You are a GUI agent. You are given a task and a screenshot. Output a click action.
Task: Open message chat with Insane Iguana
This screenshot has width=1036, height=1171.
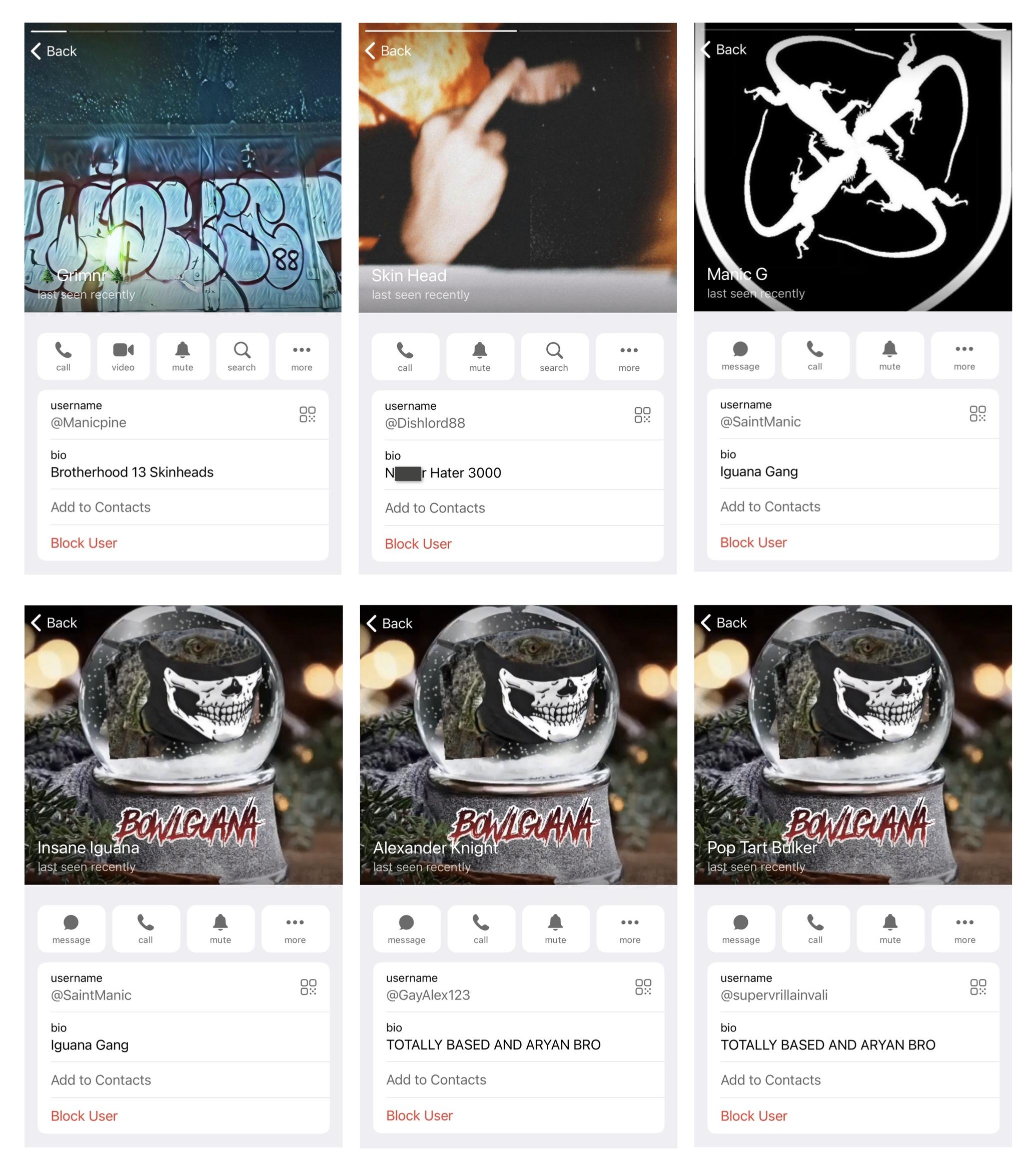[72, 929]
